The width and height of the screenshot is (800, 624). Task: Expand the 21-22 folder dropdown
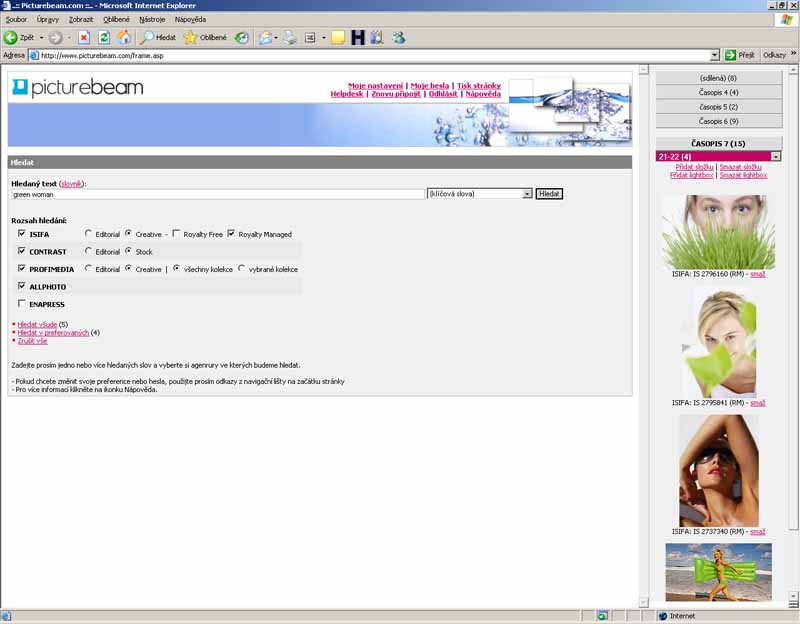(x=776, y=157)
